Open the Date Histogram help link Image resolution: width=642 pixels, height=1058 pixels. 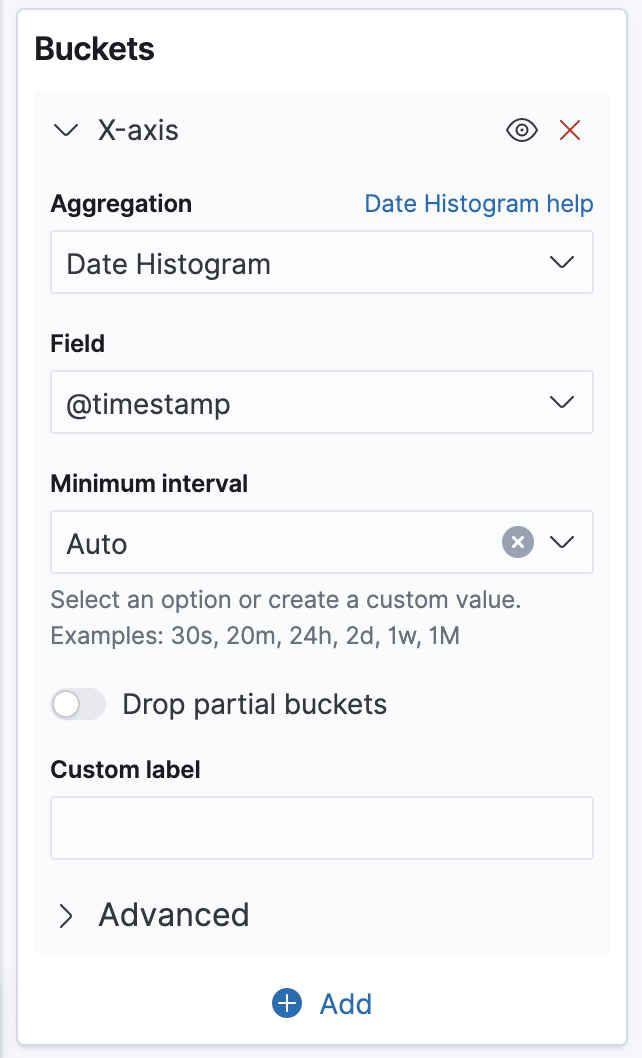click(478, 204)
